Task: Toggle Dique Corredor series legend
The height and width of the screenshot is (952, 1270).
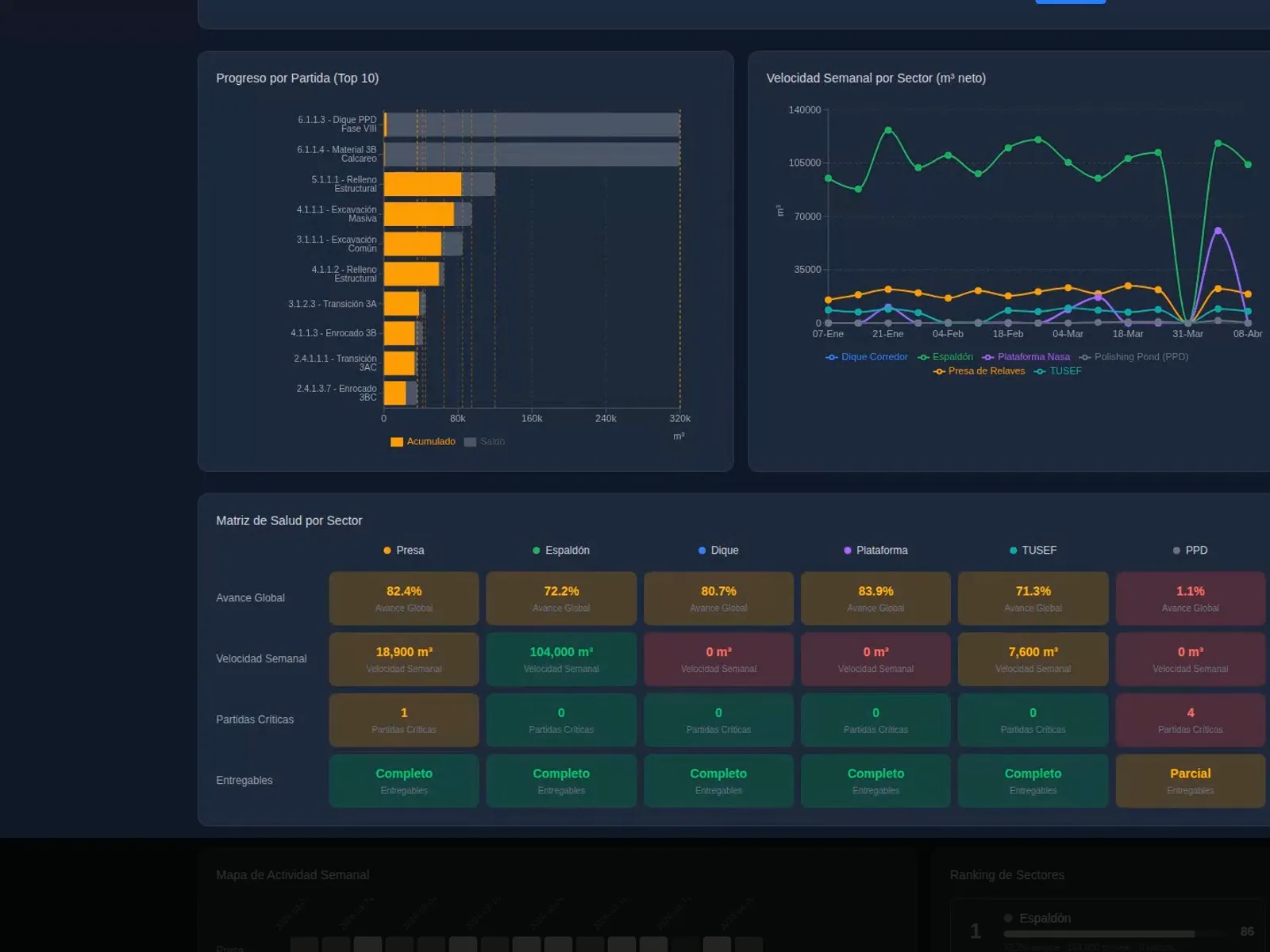Action: click(x=866, y=357)
